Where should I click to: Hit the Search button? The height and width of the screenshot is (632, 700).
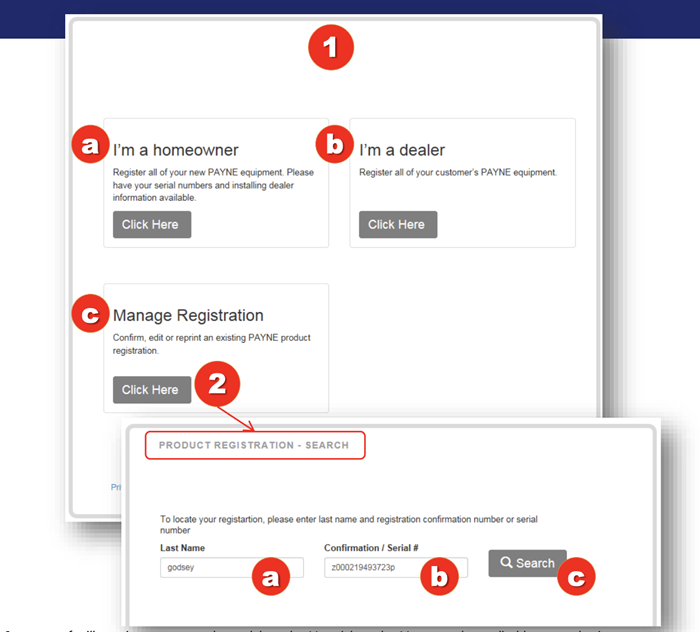tap(526, 563)
